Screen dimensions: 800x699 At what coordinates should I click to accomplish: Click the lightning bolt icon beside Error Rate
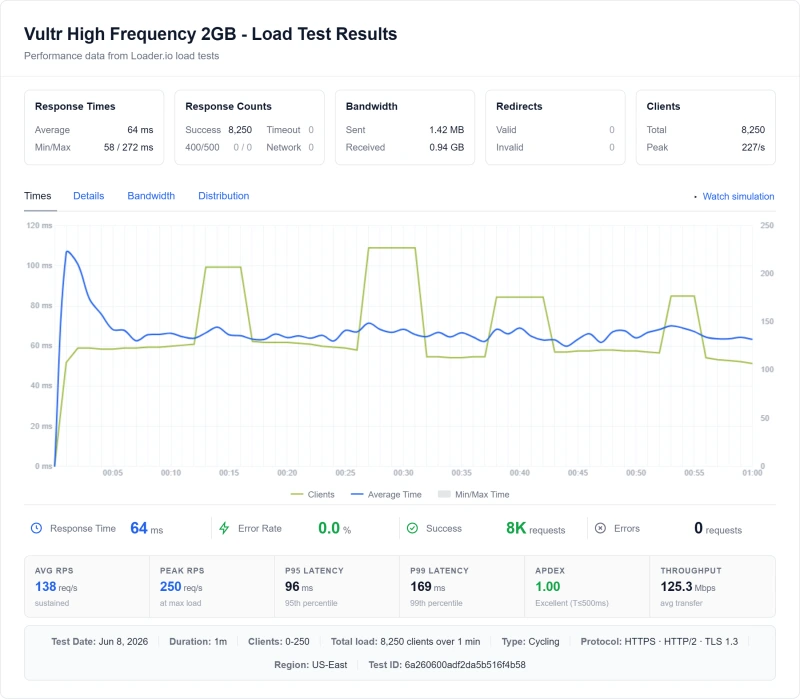(x=224, y=528)
